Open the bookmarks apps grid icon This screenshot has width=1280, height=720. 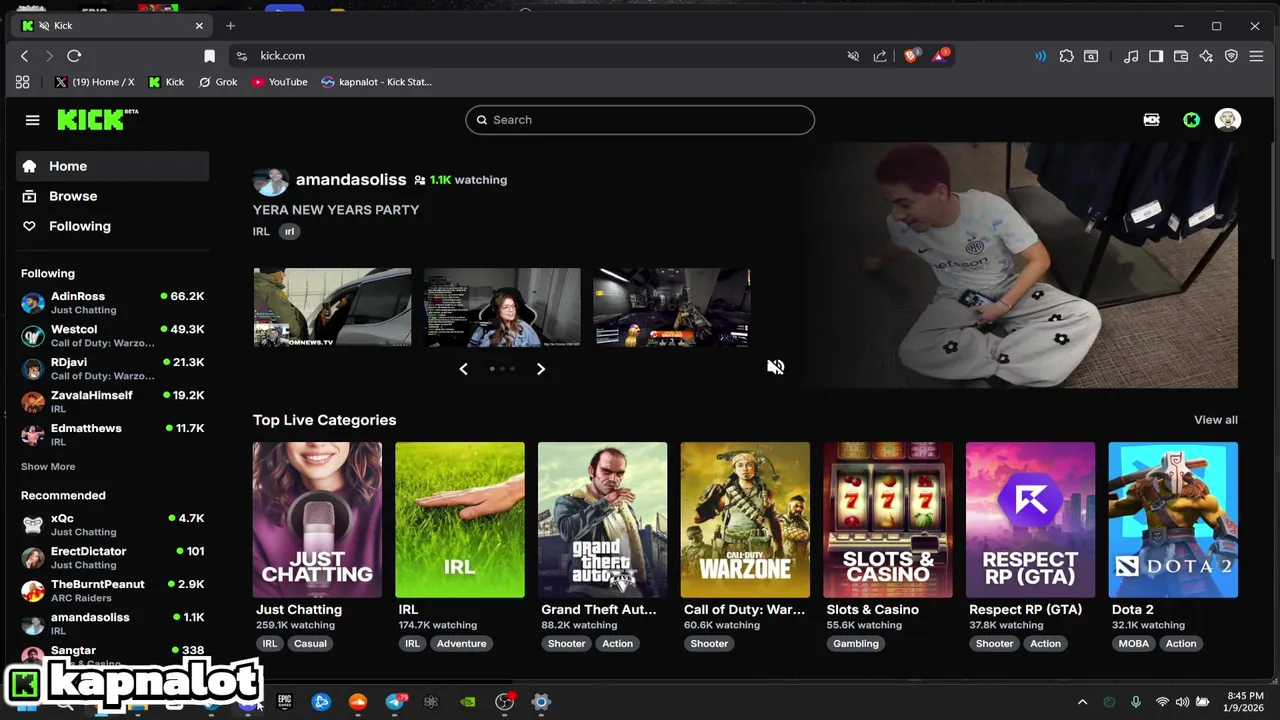click(x=22, y=82)
